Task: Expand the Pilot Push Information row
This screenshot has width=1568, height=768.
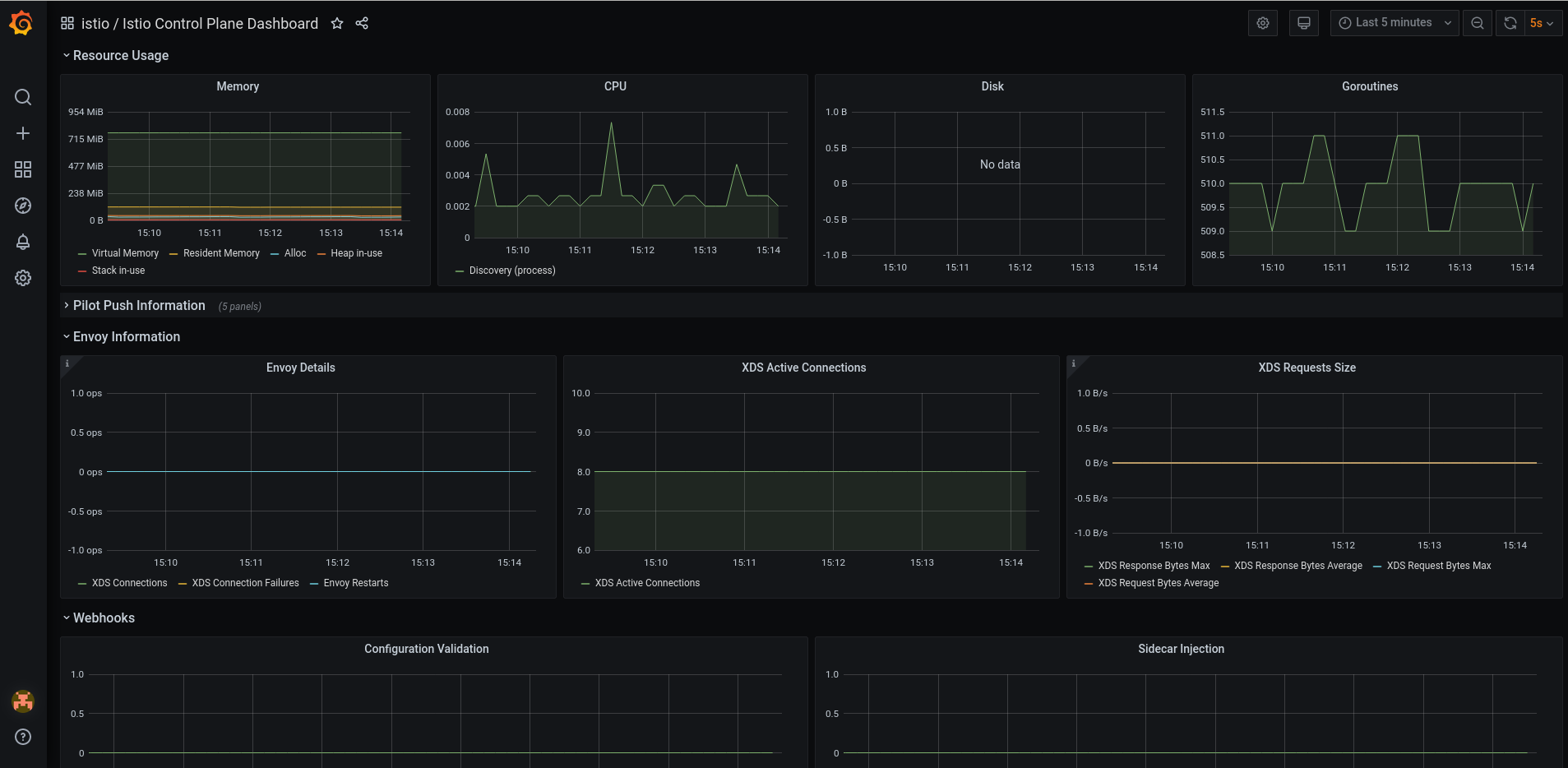Action: 139,306
